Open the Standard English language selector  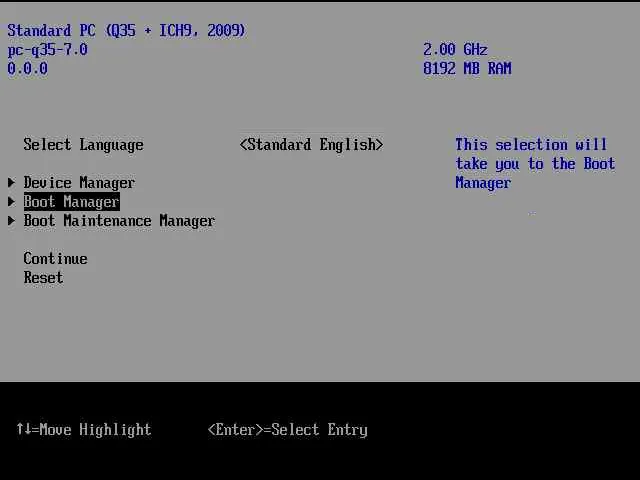coord(311,144)
